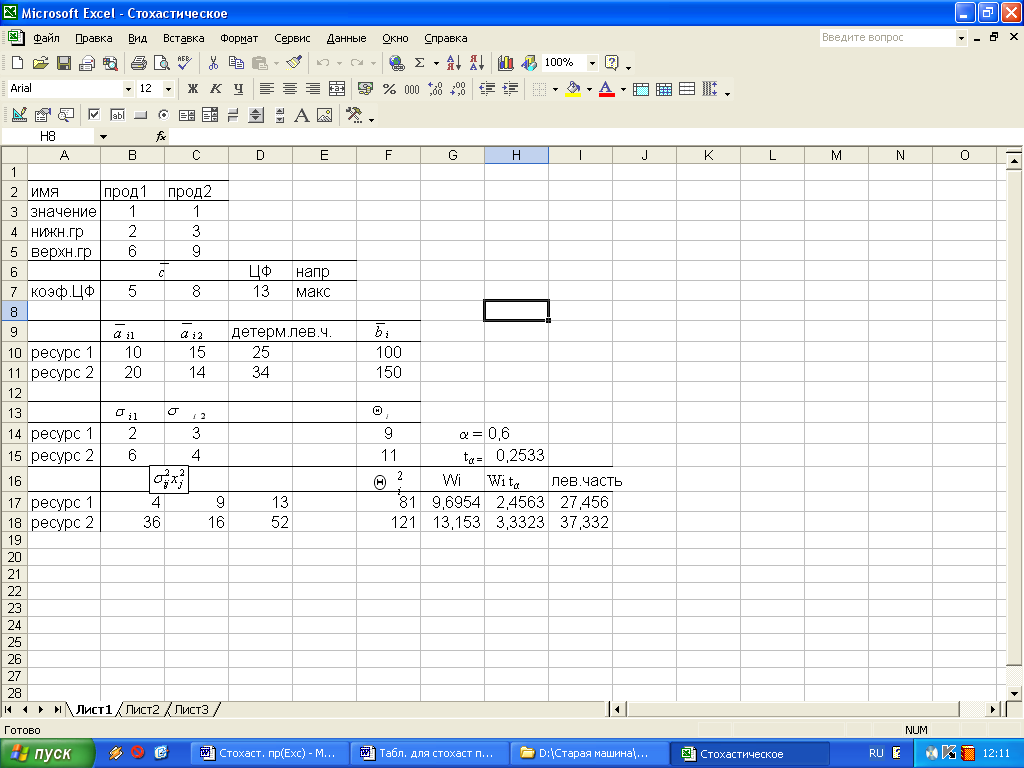Click the Windows пуск Start button
Viewport: 1024px width, 768px height.
coord(47,753)
